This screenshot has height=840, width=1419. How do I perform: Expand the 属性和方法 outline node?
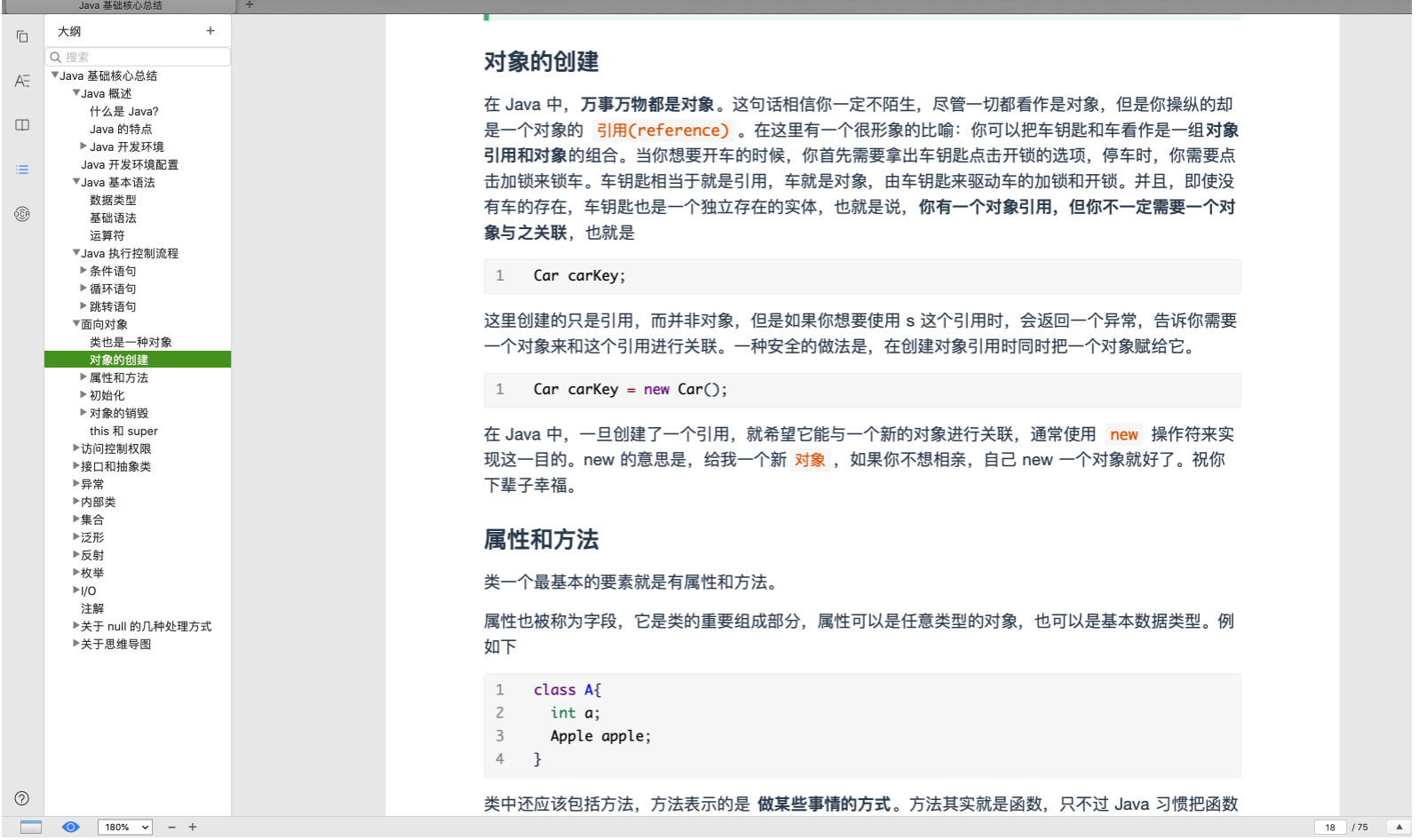point(83,376)
